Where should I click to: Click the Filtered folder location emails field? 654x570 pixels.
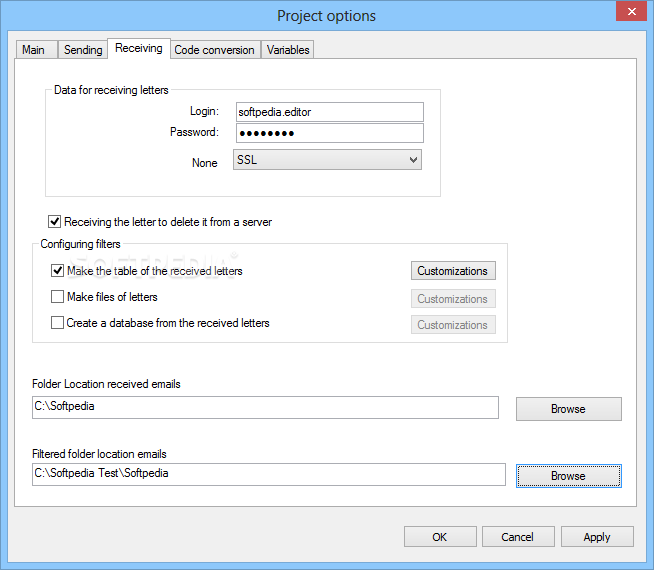(269, 474)
